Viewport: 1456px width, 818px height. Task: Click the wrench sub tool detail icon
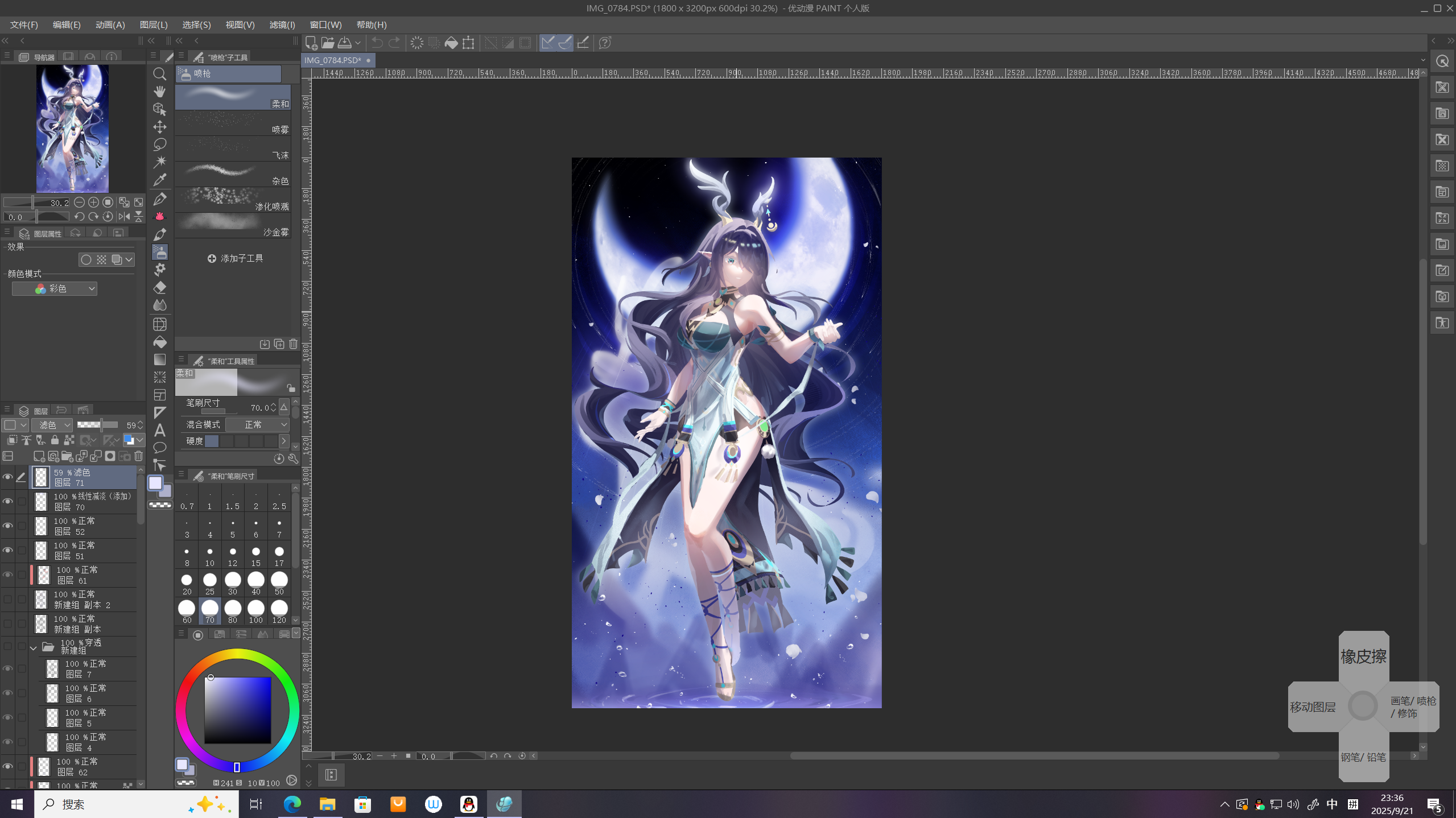(x=293, y=458)
